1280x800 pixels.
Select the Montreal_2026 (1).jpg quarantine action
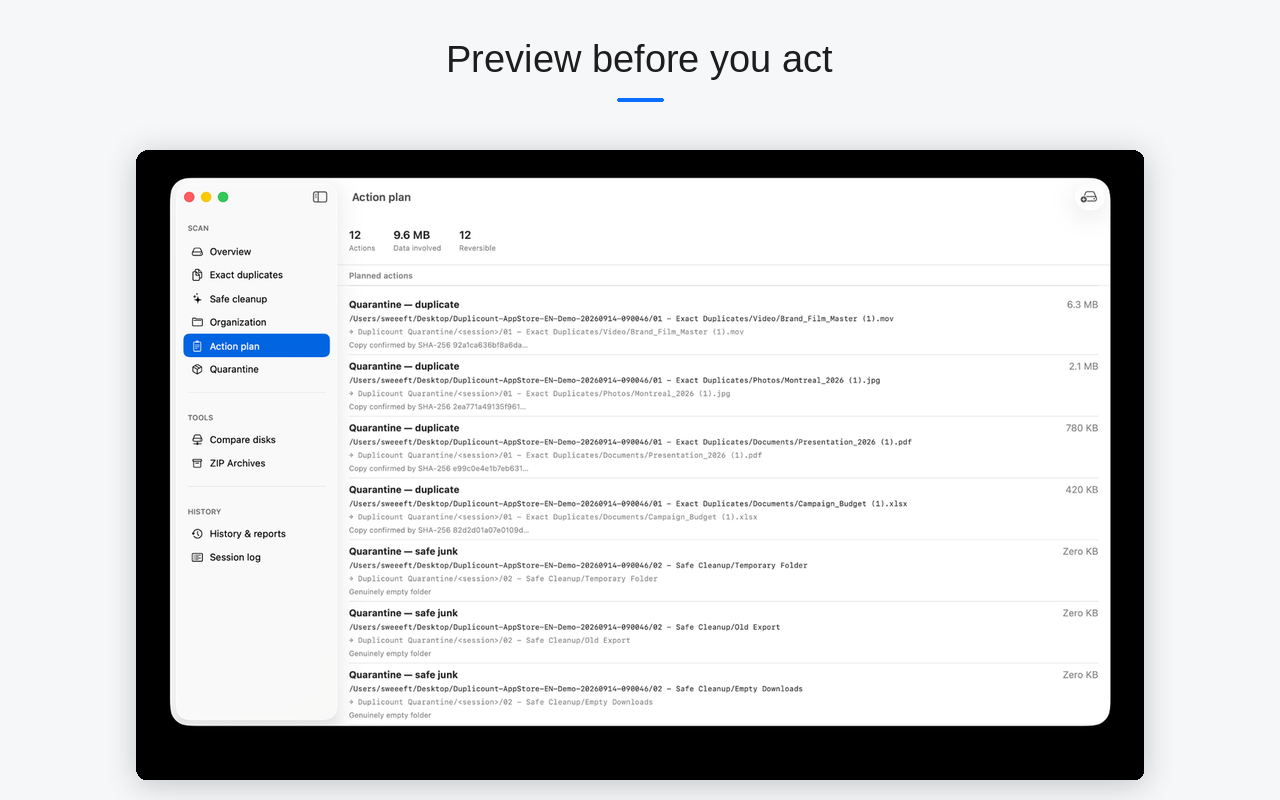click(724, 386)
